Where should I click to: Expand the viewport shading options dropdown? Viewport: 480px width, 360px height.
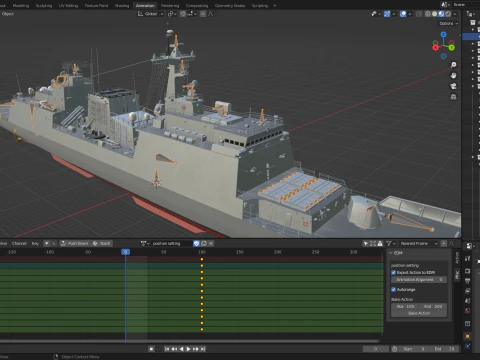click(455, 14)
